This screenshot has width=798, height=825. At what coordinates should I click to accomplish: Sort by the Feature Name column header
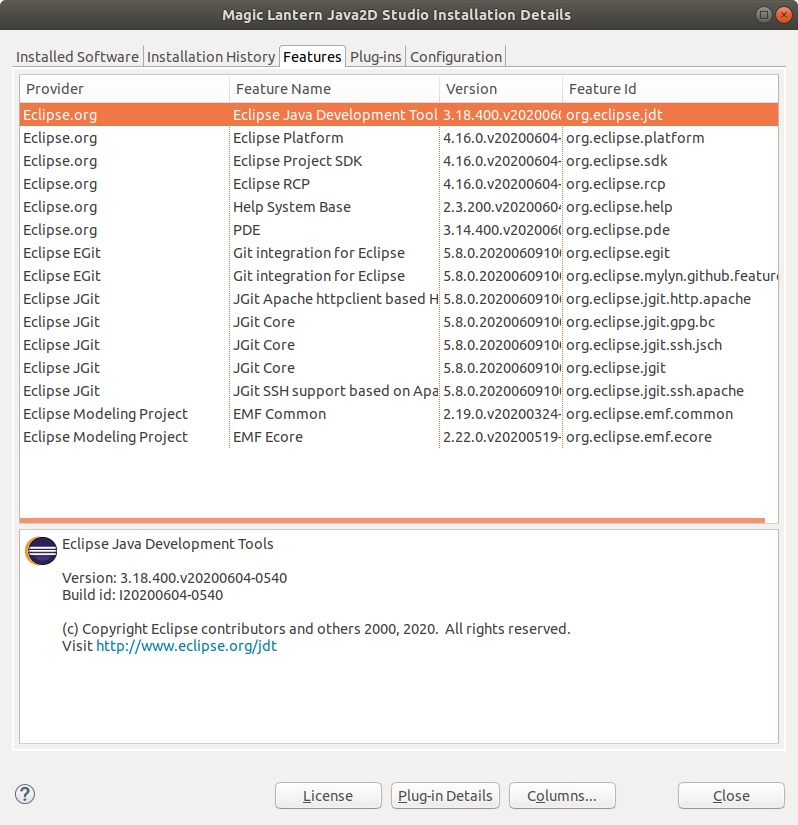(x=335, y=89)
